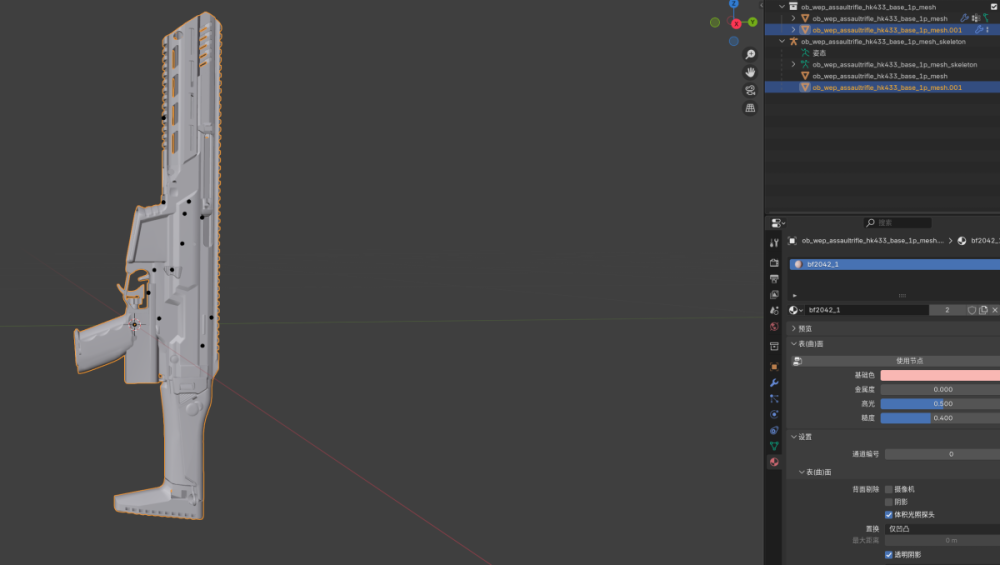Image resolution: width=1000 pixels, height=565 pixels.
Task: Expand the nested mesh_skeleton armature data
Action: tap(793, 64)
